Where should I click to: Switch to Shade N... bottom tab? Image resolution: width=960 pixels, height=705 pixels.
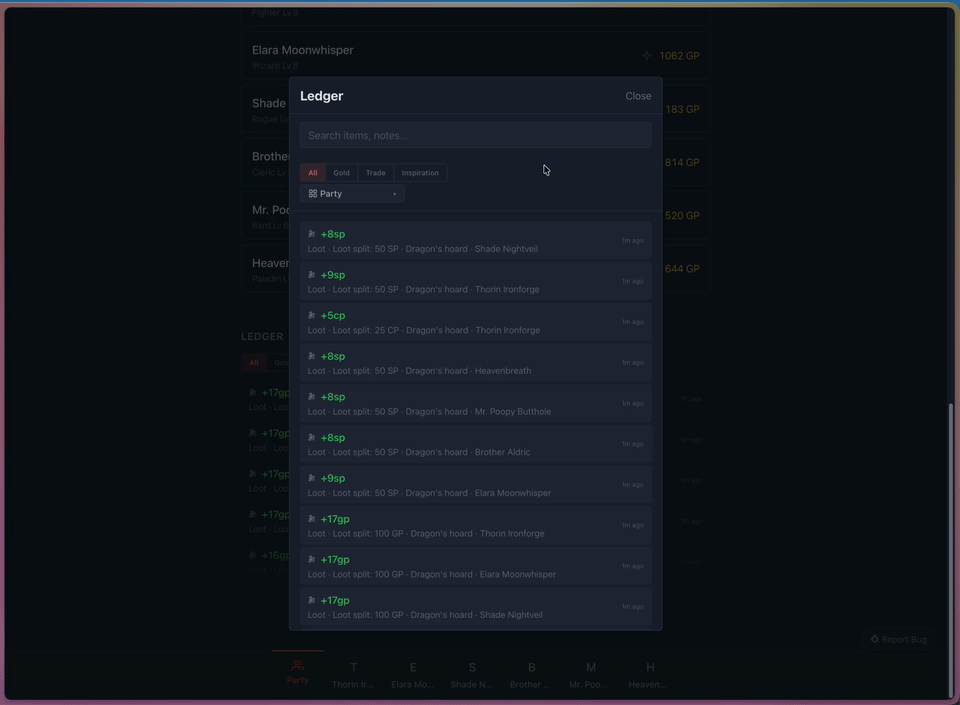point(472,675)
